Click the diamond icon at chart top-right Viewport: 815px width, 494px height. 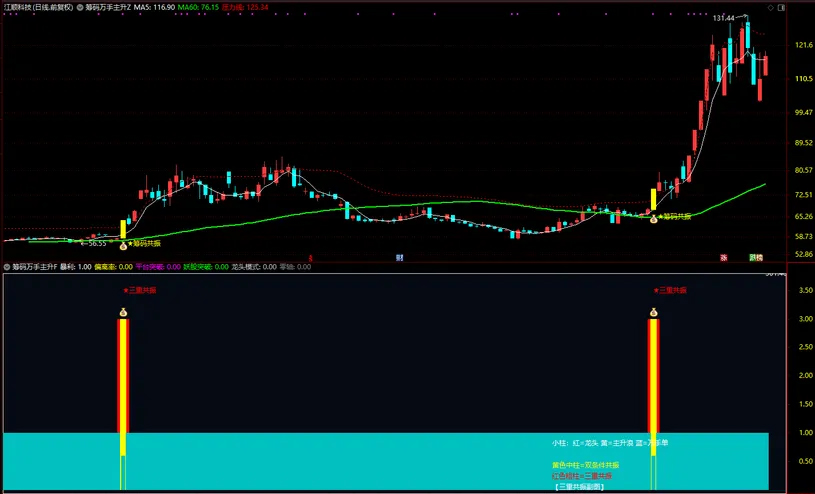coord(771,7)
